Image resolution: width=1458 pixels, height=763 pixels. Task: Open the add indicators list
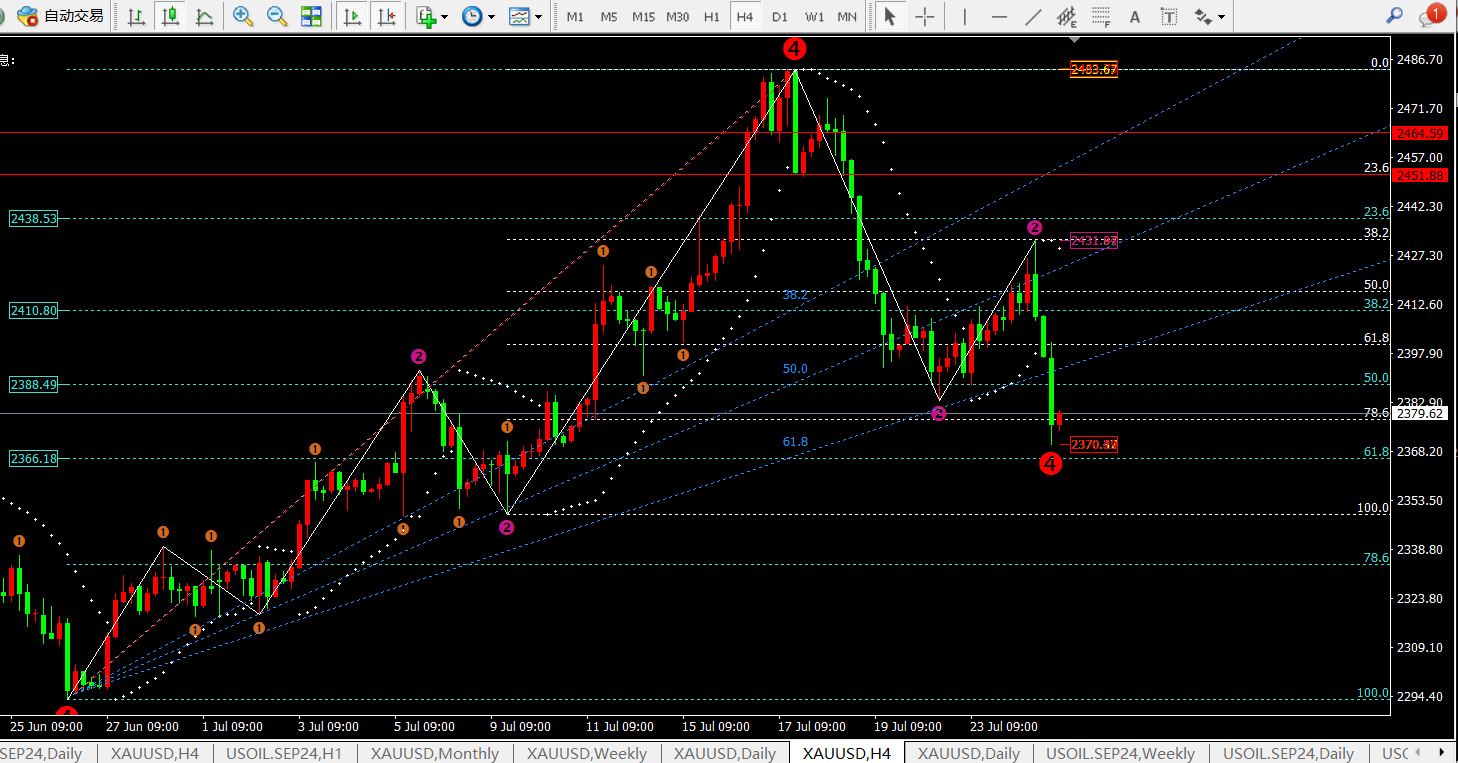(426, 16)
